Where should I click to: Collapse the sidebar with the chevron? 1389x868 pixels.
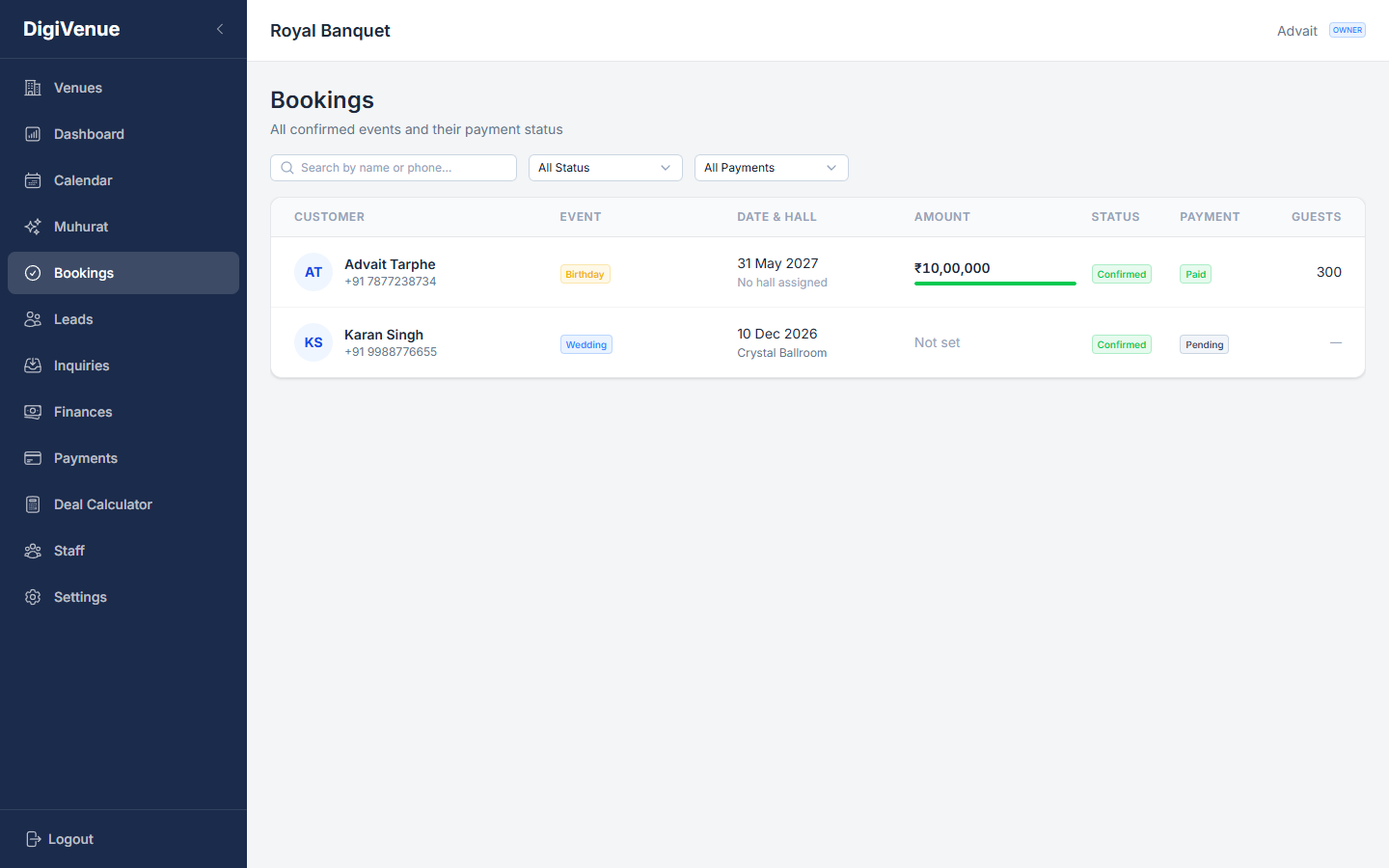tap(220, 29)
